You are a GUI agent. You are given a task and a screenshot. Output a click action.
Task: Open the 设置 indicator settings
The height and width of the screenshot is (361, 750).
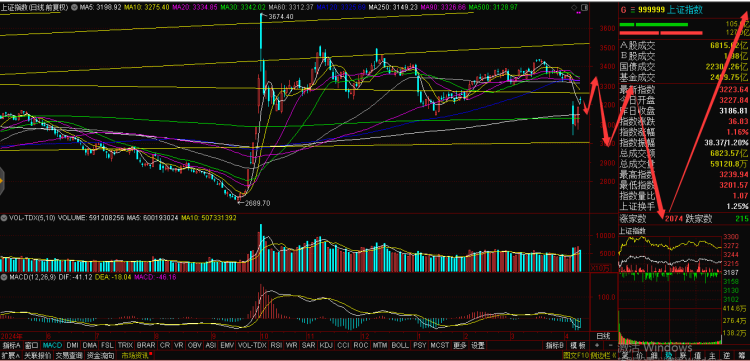pos(478,345)
